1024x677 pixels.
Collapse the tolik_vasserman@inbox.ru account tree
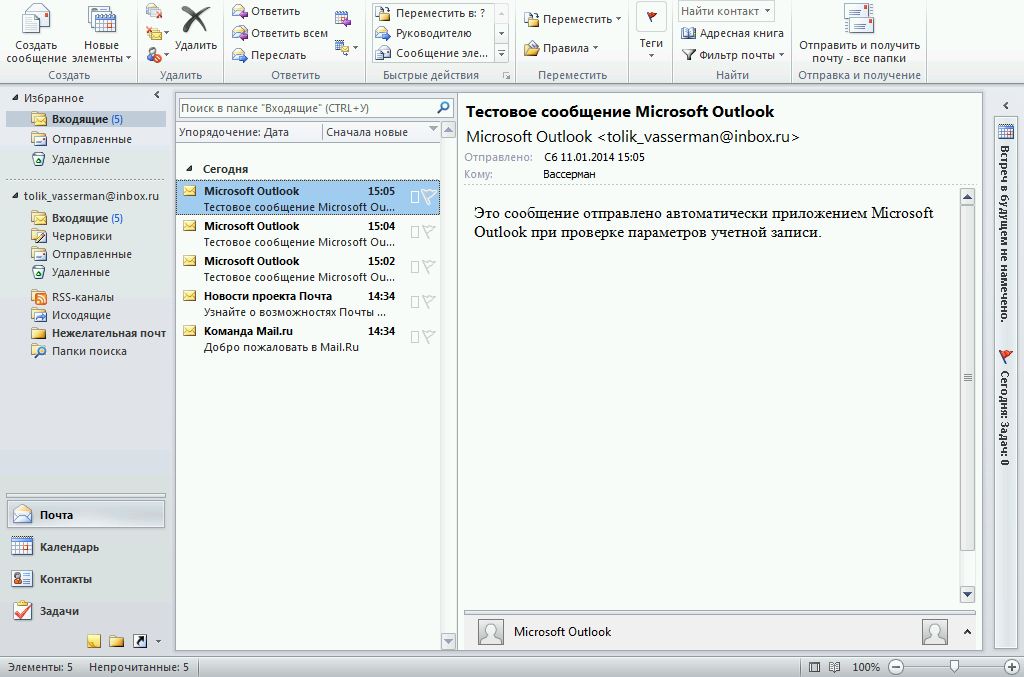tap(15, 195)
